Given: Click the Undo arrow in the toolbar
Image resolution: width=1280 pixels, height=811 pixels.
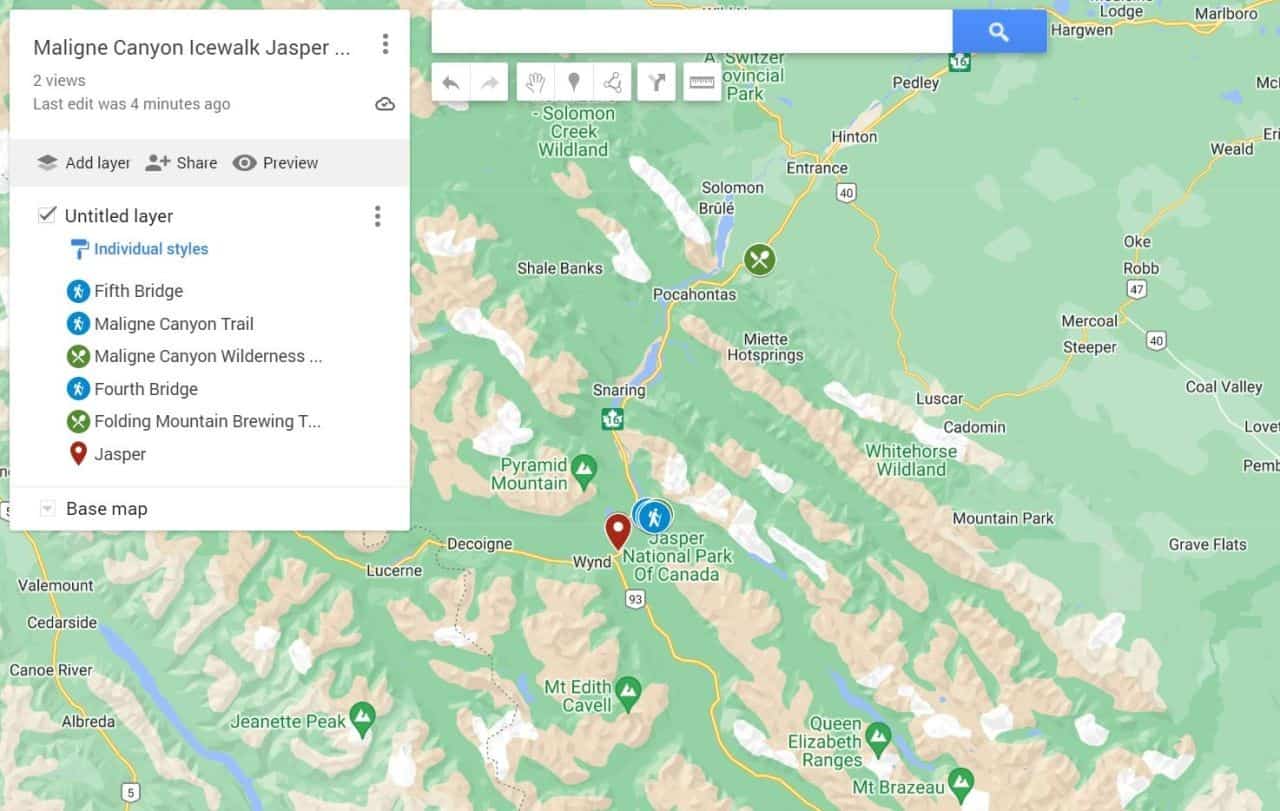Looking at the screenshot, I should tap(451, 83).
